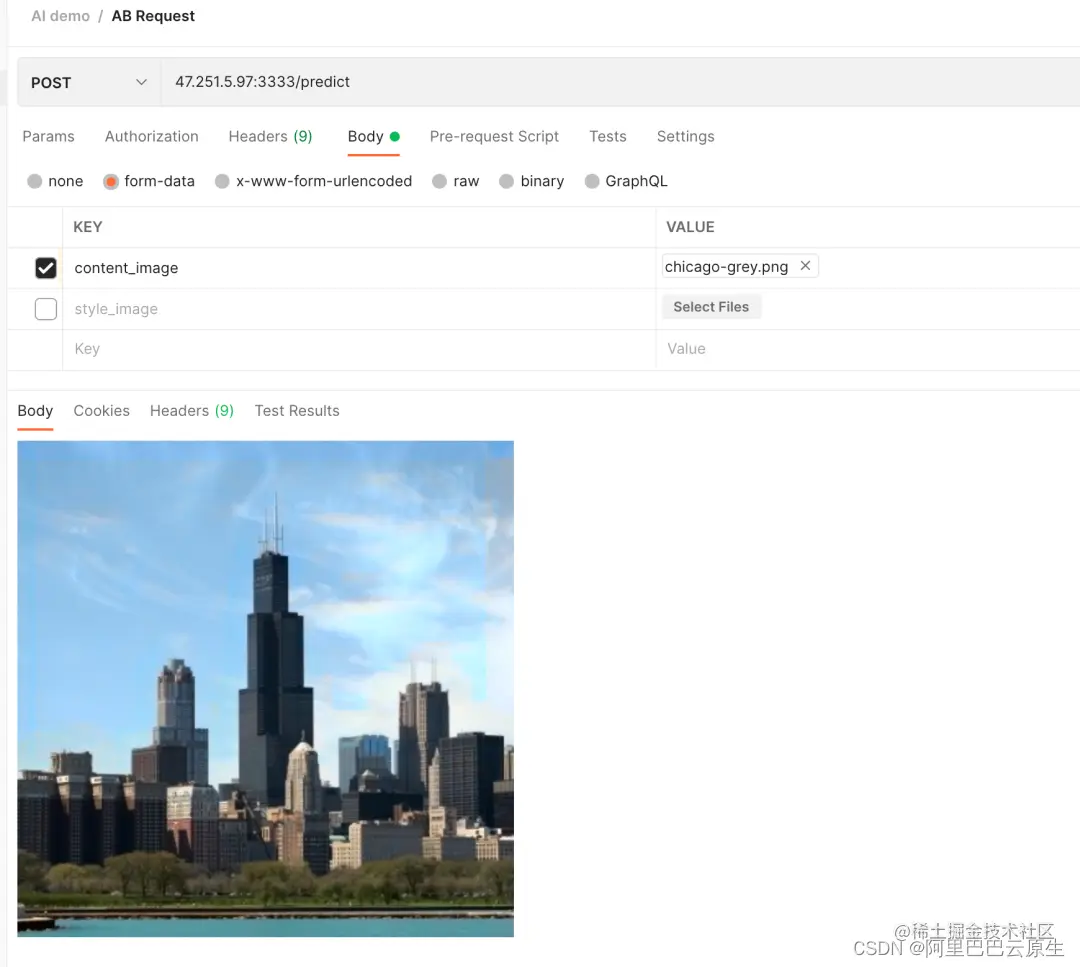Viewport: 1080px width, 967px height.
Task: Switch to the Pre-request Script tab
Action: tap(494, 136)
